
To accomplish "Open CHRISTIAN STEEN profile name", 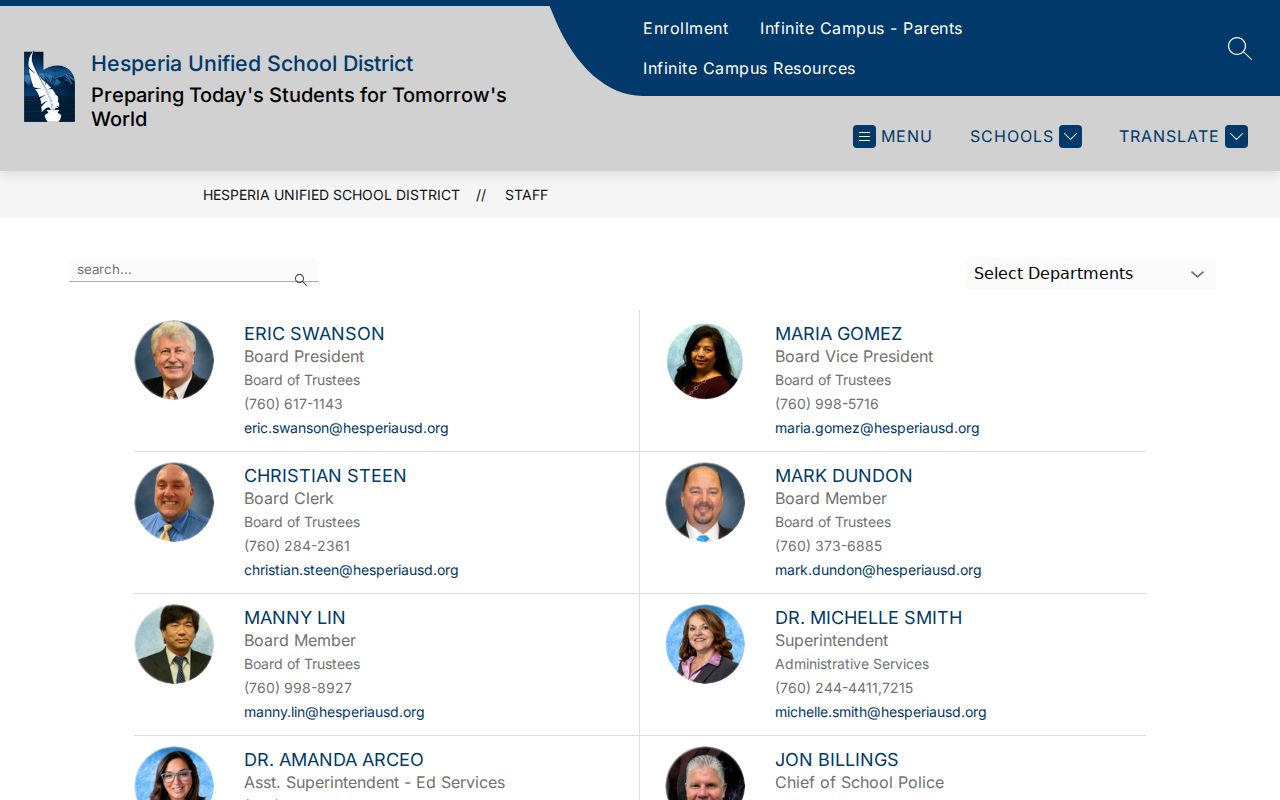I will point(325,476).
